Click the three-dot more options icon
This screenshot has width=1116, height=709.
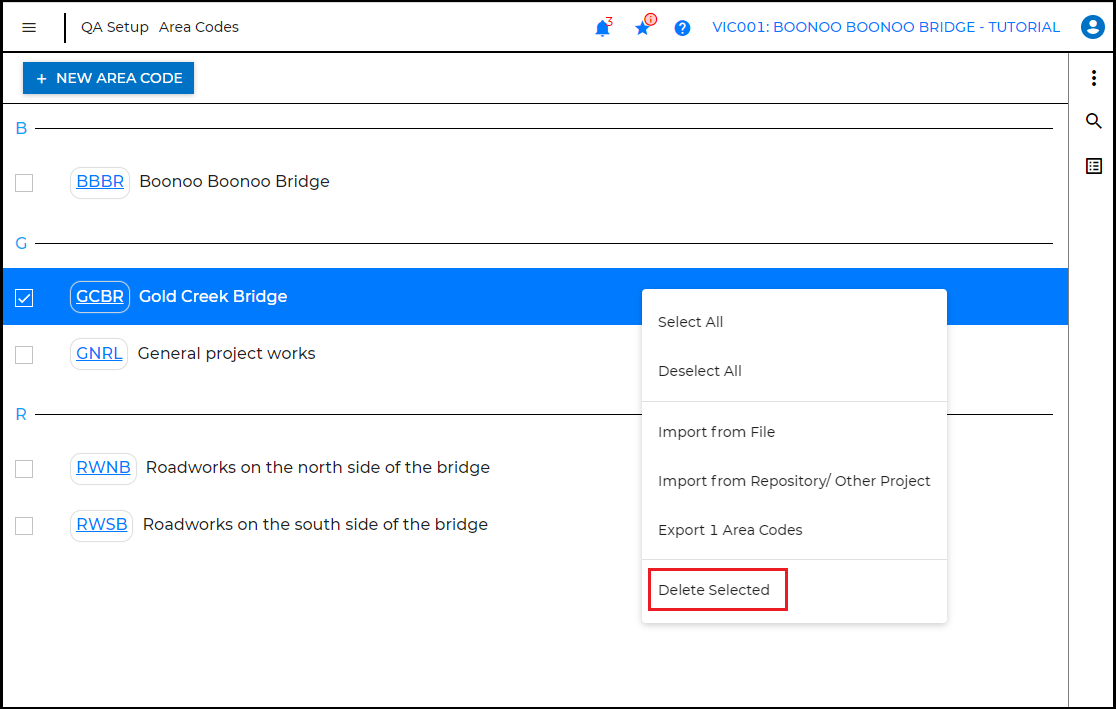[x=1093, y=78]
